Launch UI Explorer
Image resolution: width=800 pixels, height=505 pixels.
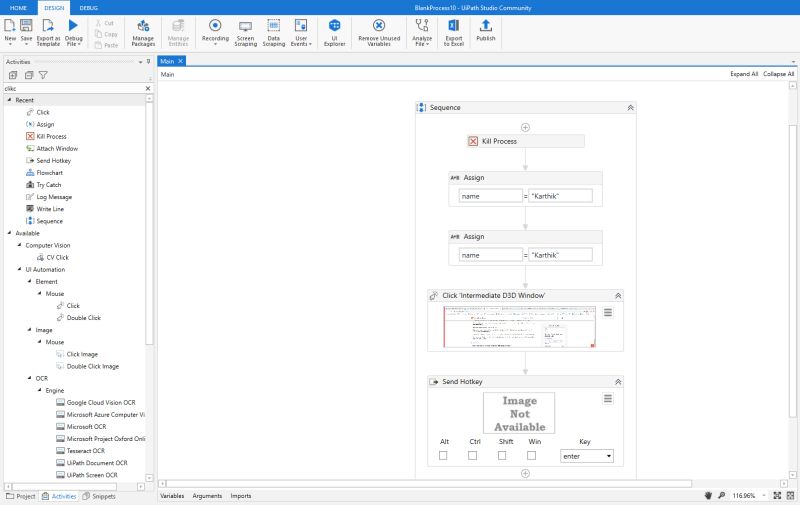(x=334, y=32)
